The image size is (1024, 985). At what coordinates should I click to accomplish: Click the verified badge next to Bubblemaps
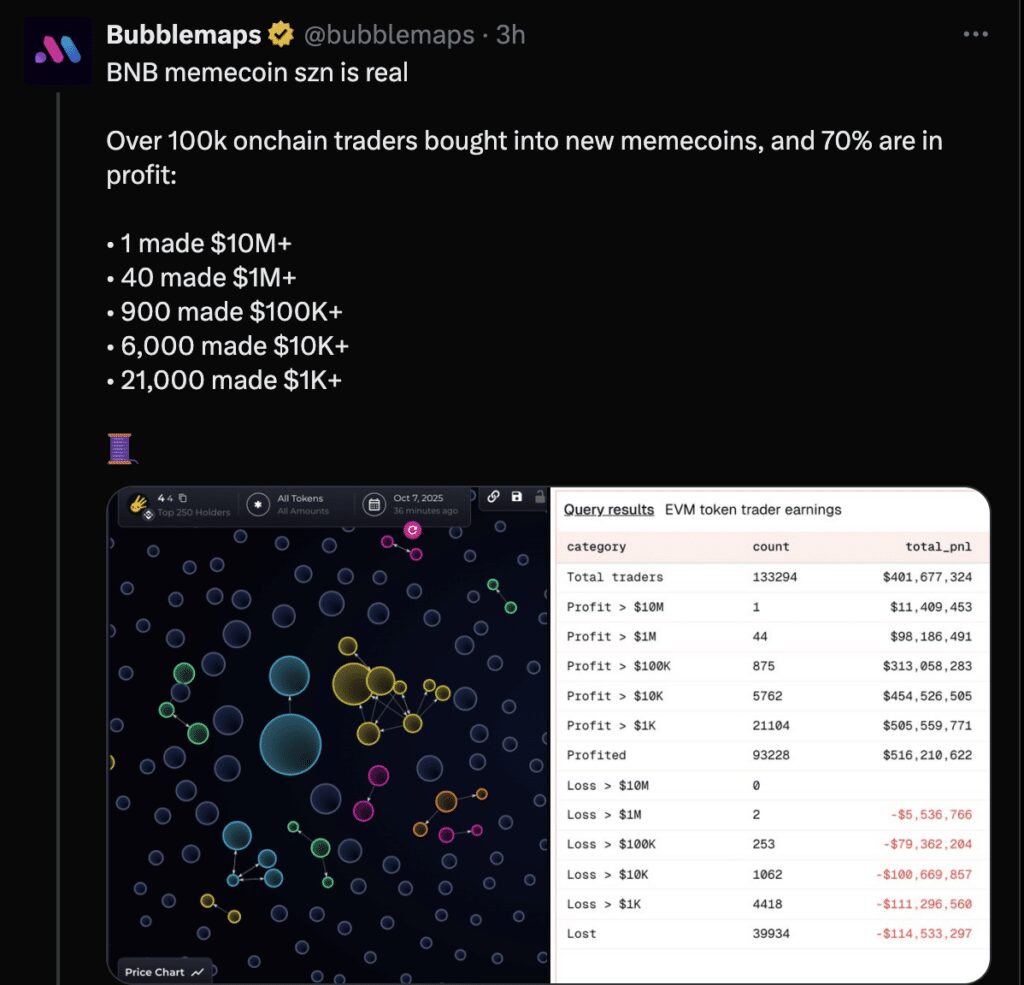point(280,33)
